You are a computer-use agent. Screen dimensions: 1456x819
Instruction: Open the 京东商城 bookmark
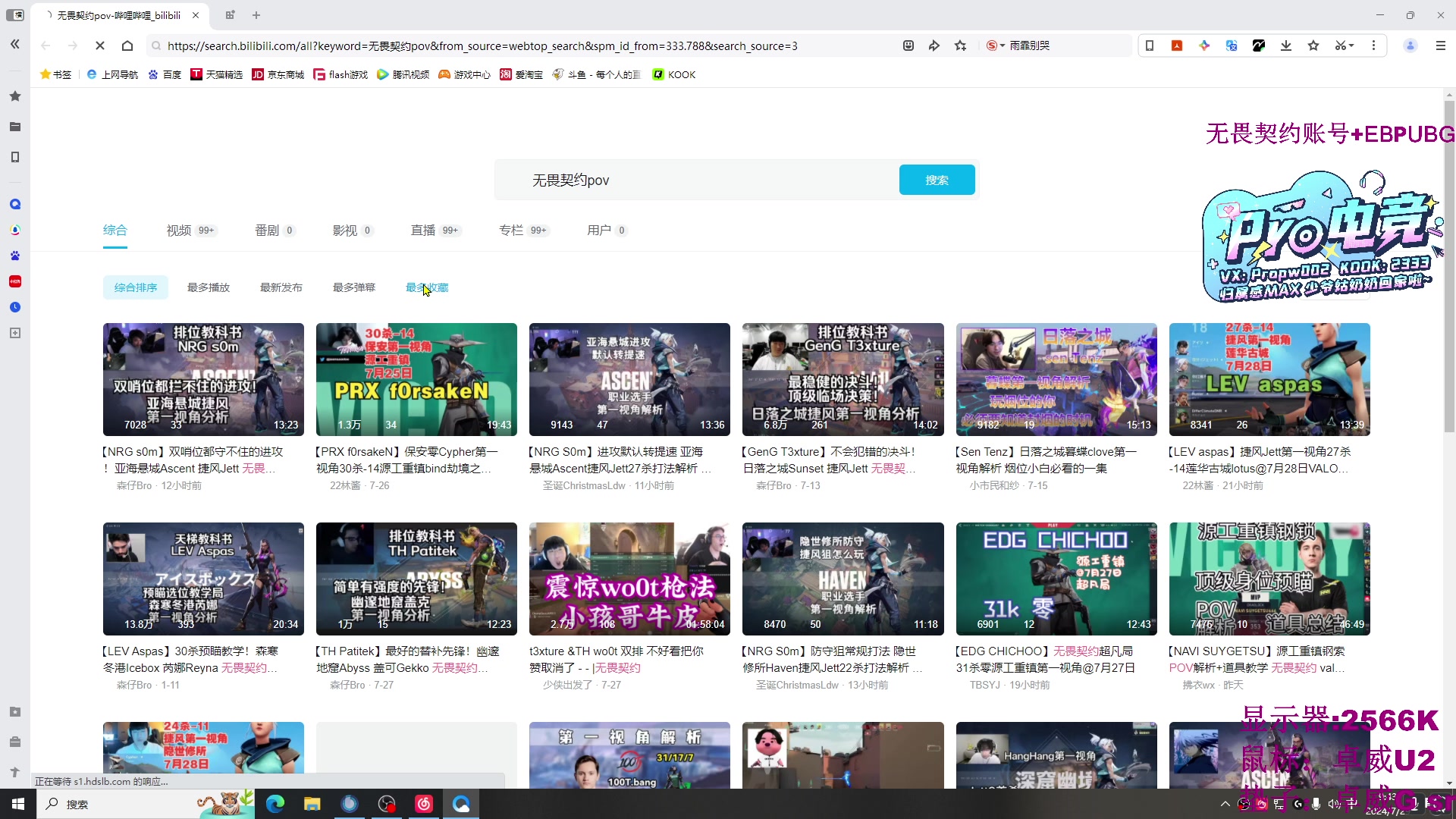(x=278, y=74)
